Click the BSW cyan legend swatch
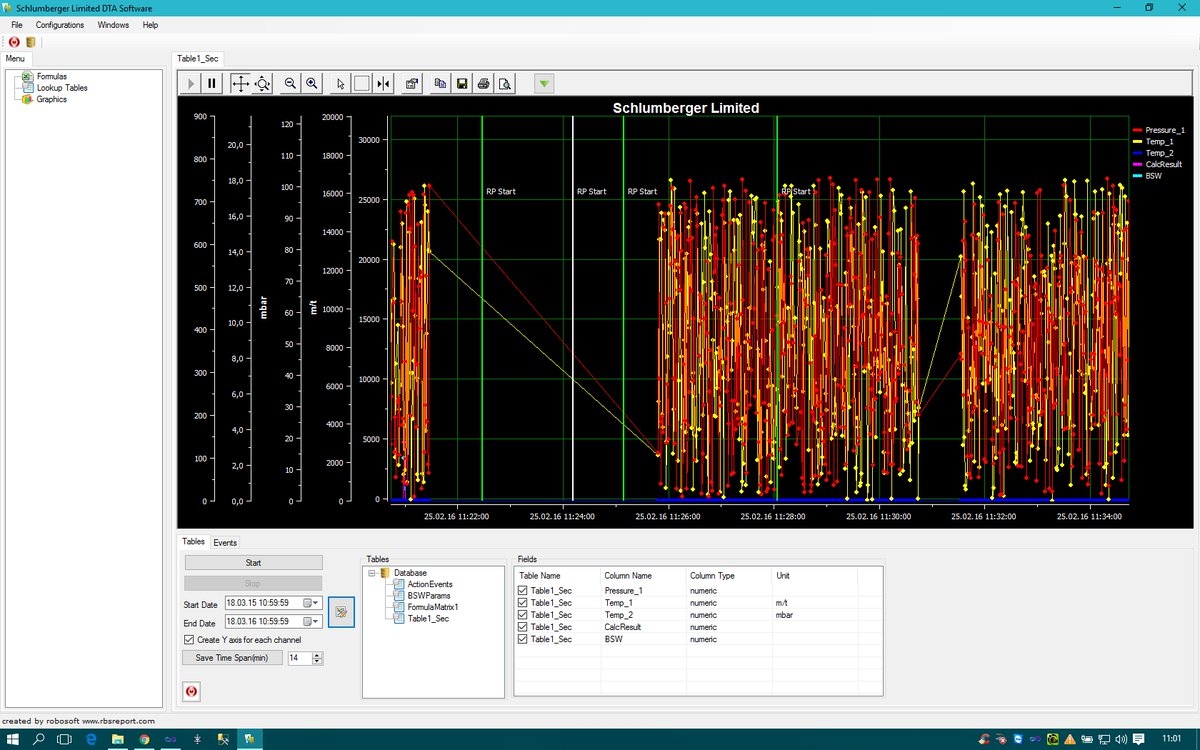 click(x=1137, y=176)
